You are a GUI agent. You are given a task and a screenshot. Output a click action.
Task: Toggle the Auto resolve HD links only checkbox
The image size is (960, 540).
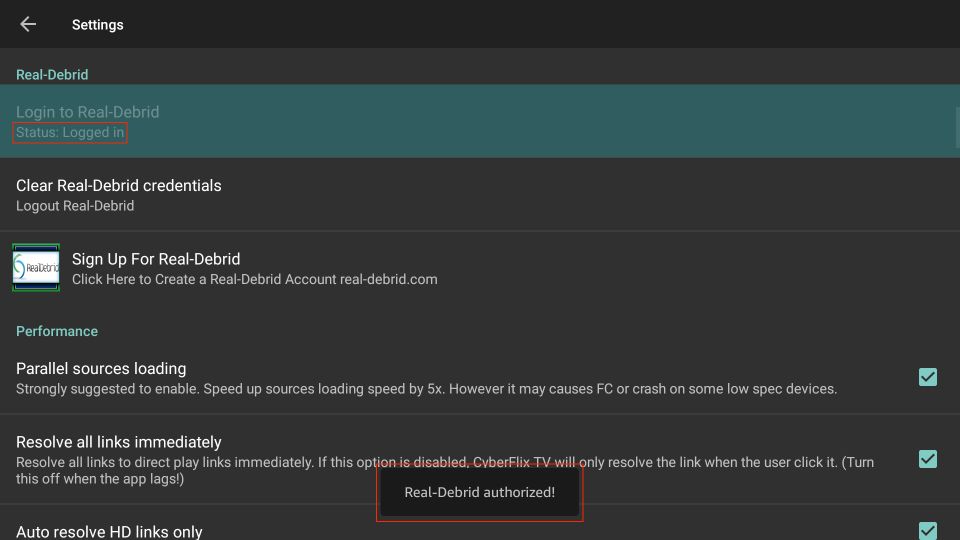[x=928, y=531]
